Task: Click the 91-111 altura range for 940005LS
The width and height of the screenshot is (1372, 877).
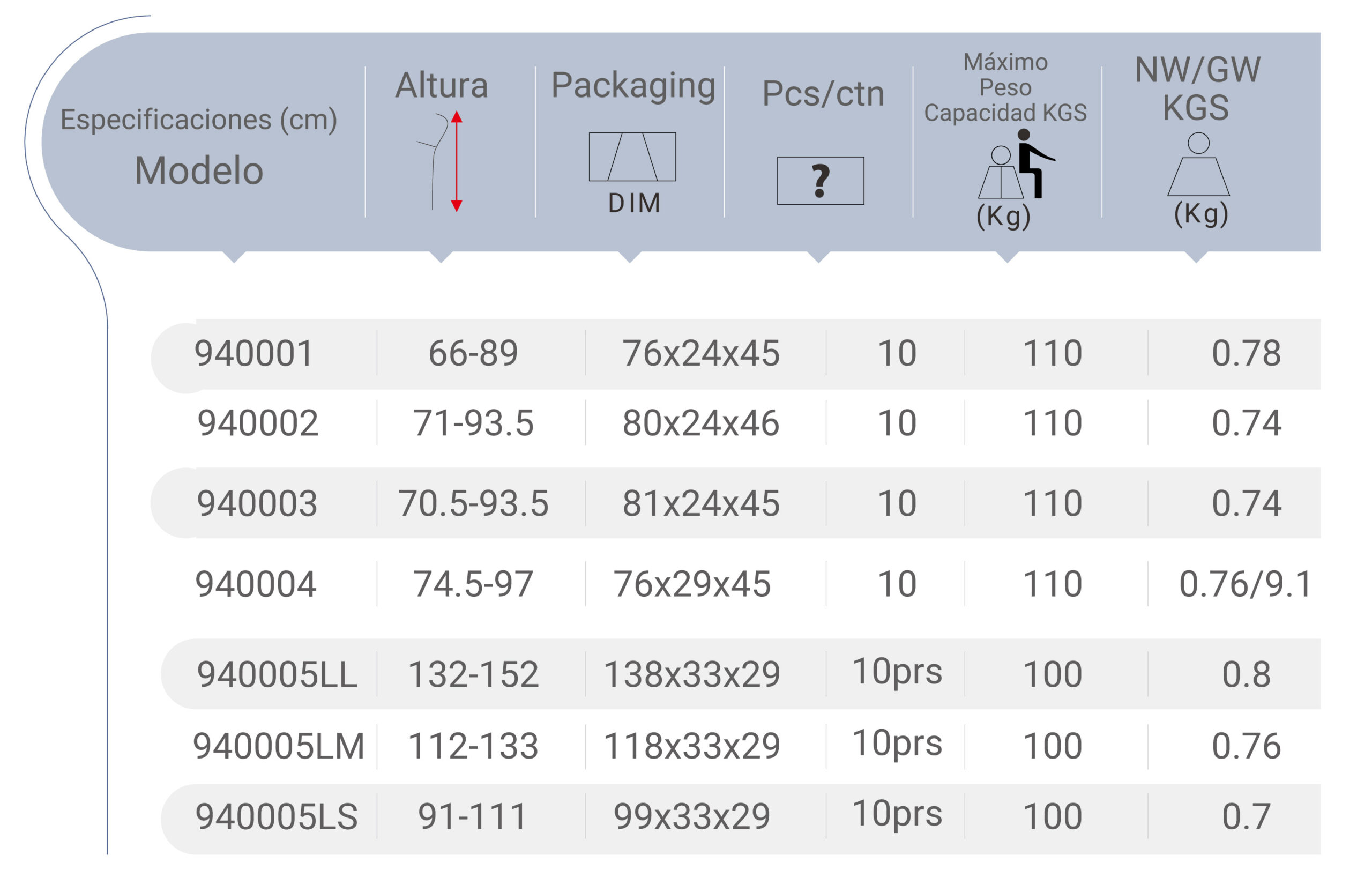Action: click(473, 812)
